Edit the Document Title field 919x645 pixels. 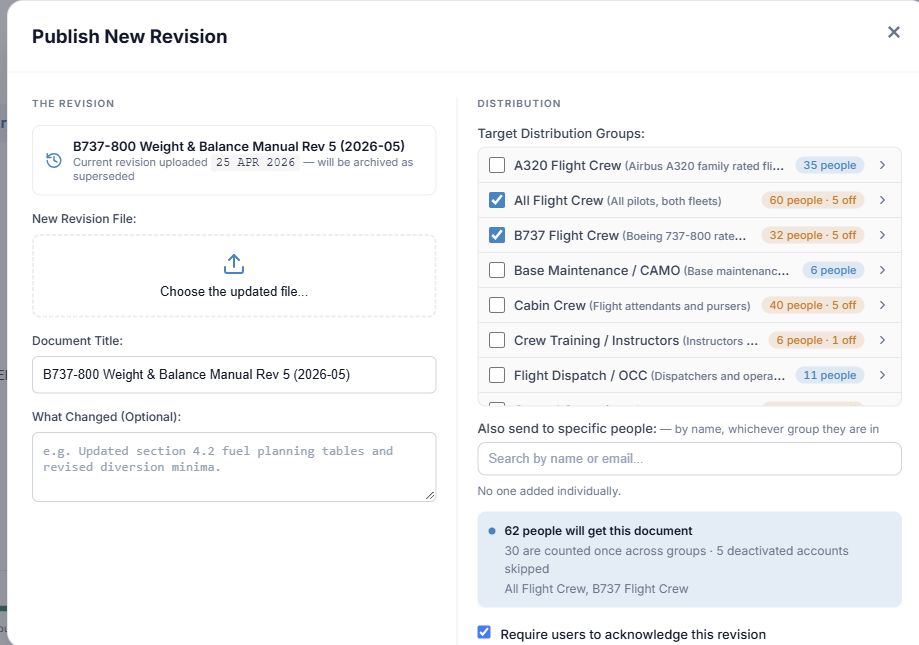[234, 374]
